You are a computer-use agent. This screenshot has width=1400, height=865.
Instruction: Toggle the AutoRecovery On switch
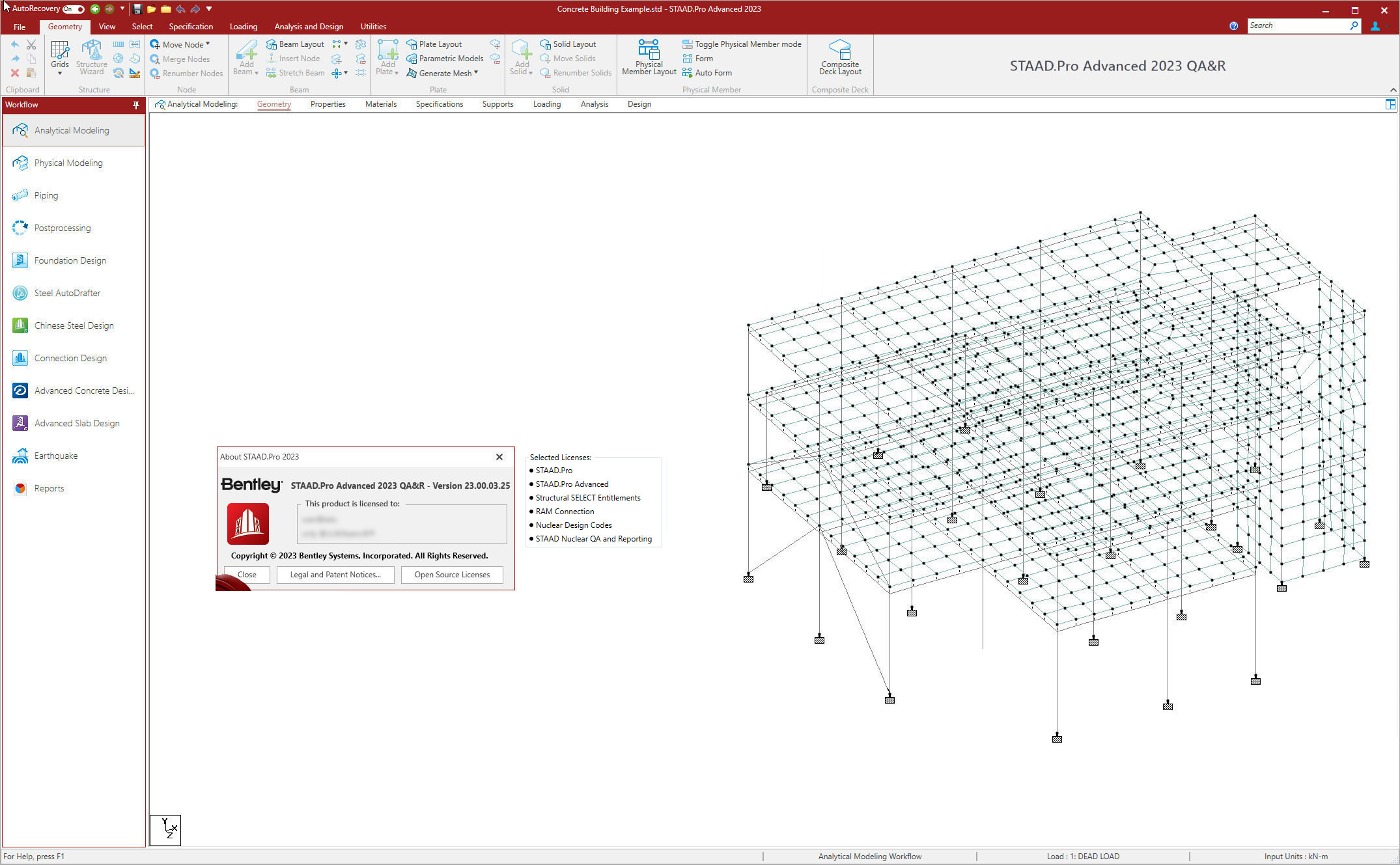(x=74, y=9)
